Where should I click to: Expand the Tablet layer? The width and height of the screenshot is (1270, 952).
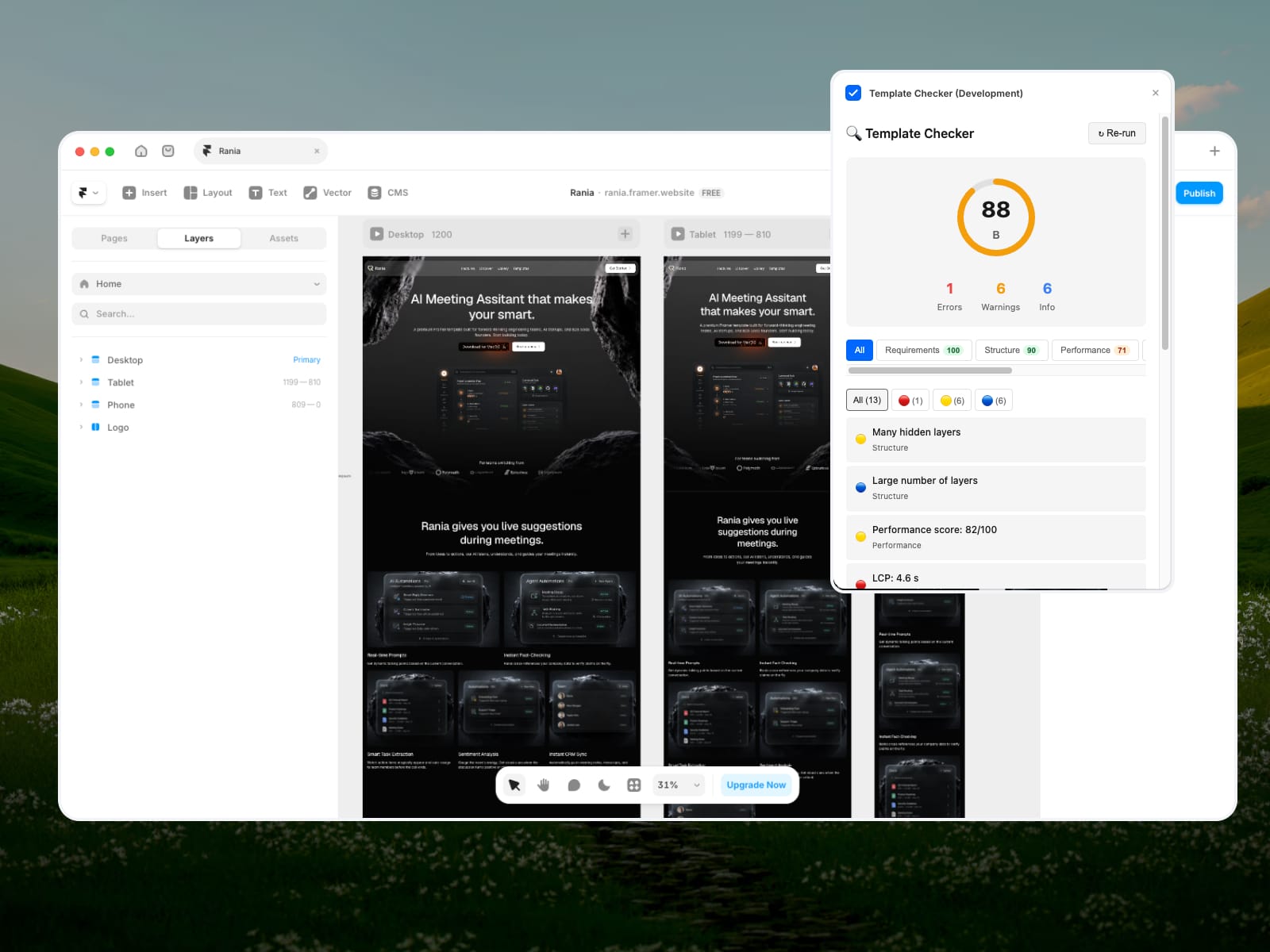click(x=81, y=382)
